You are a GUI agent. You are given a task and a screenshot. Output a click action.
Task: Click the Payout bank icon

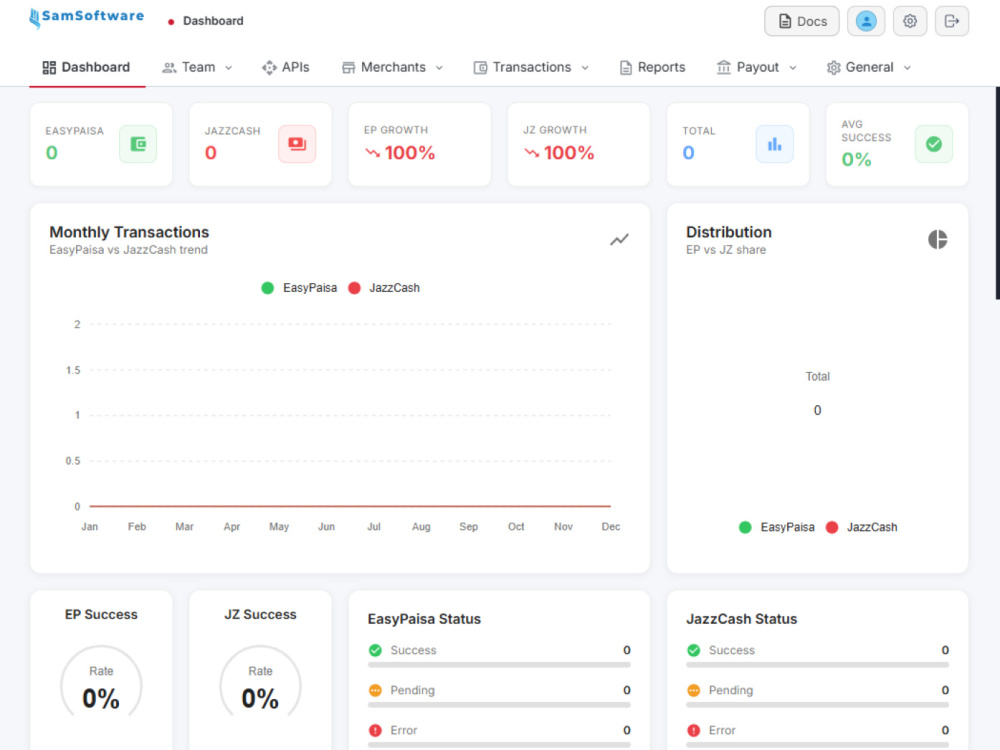pyautogui.click(x=723, y=67)
